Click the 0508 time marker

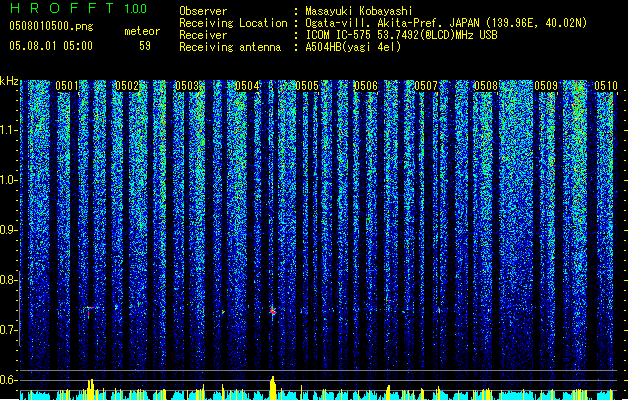(486, 86)
